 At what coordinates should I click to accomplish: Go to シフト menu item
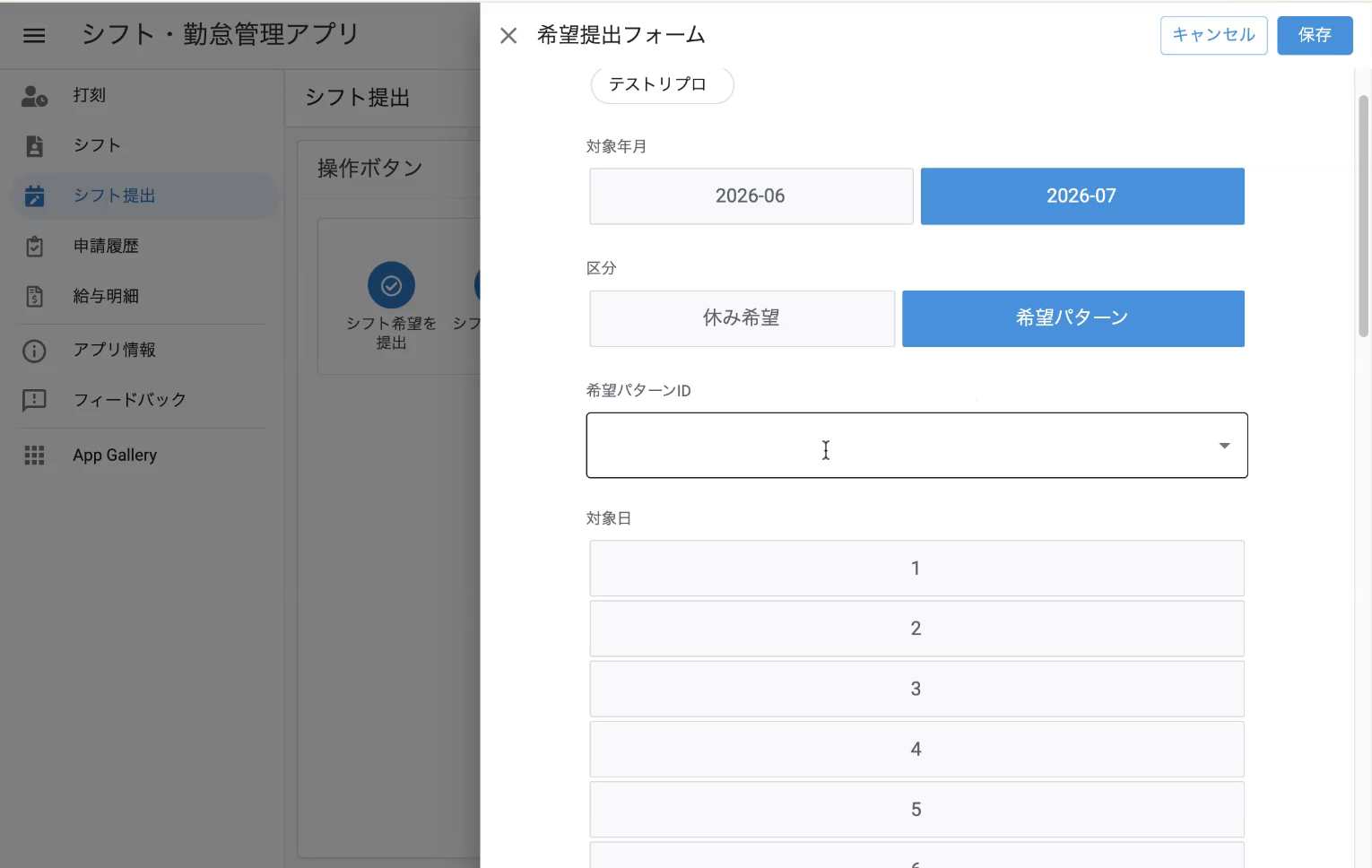145,145
